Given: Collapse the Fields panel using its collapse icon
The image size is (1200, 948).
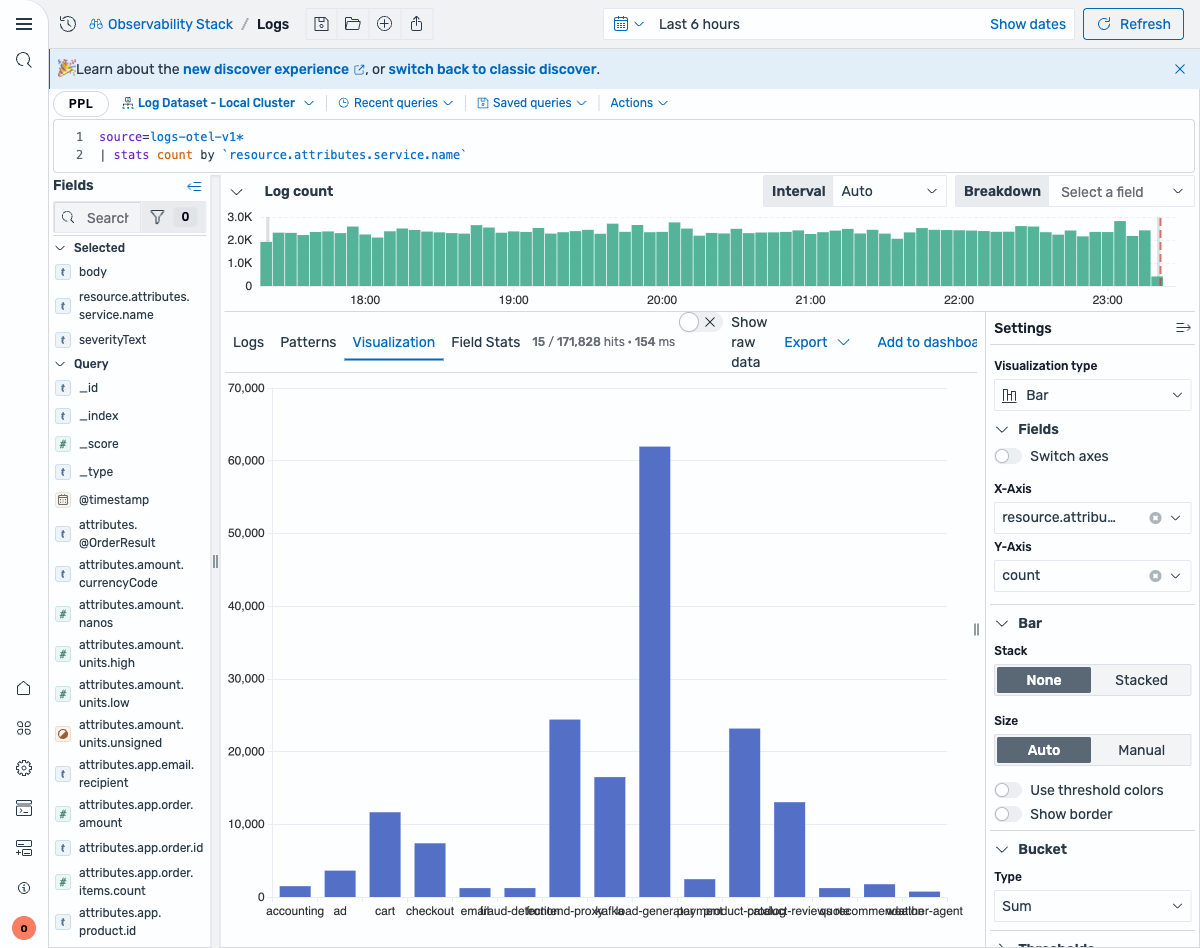Looking at the screenshot, I should coord(194,185).
